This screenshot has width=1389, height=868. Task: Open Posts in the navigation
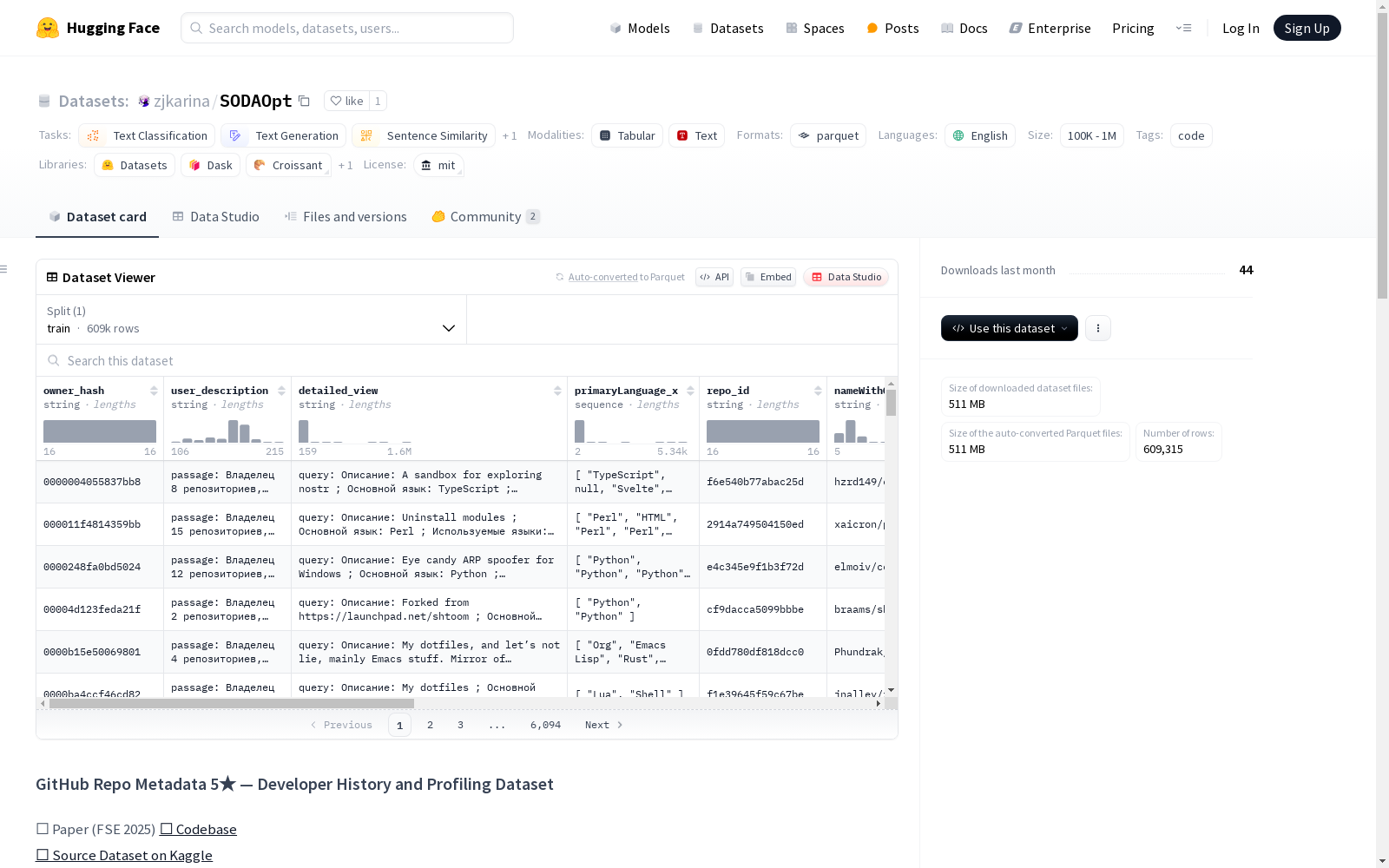click(892, 28)
